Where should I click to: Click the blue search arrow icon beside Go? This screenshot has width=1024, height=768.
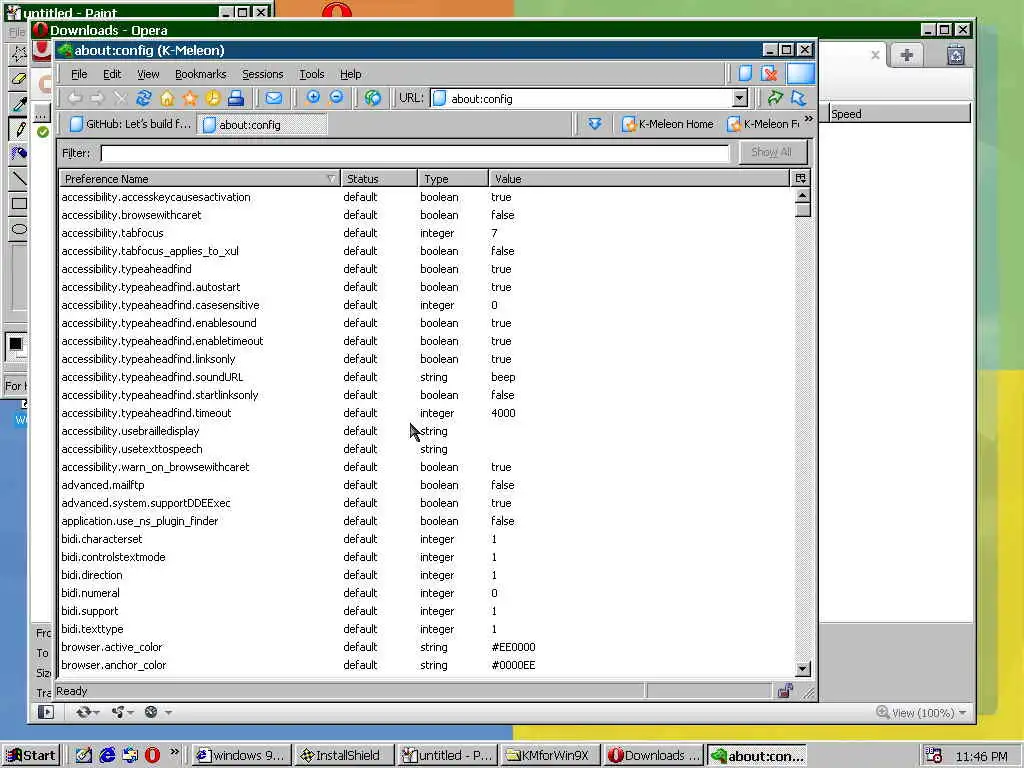coord(798,98)
